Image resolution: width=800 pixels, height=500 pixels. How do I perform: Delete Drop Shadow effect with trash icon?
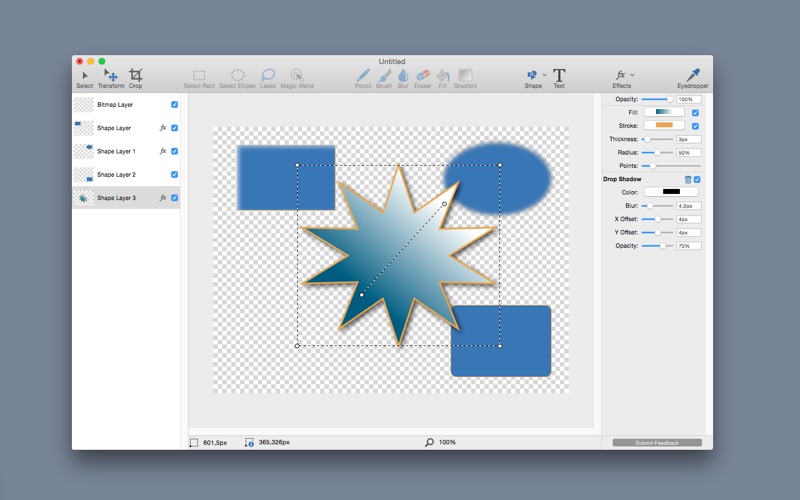[x=688, y=180]
